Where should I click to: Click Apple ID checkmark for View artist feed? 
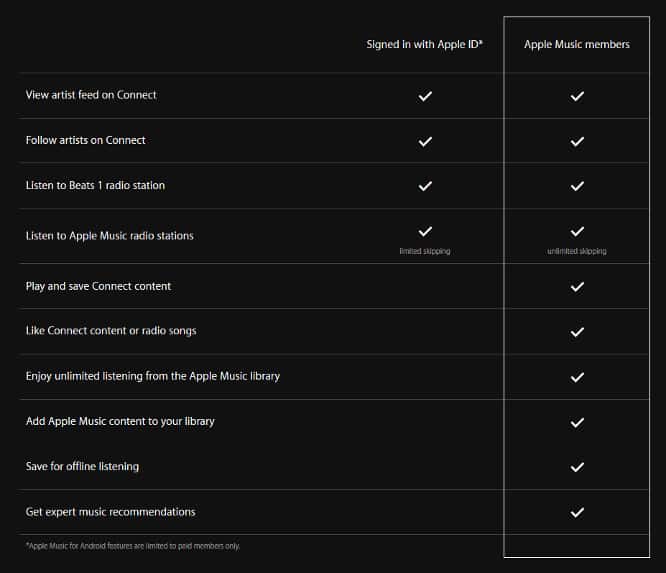(425, 96)
